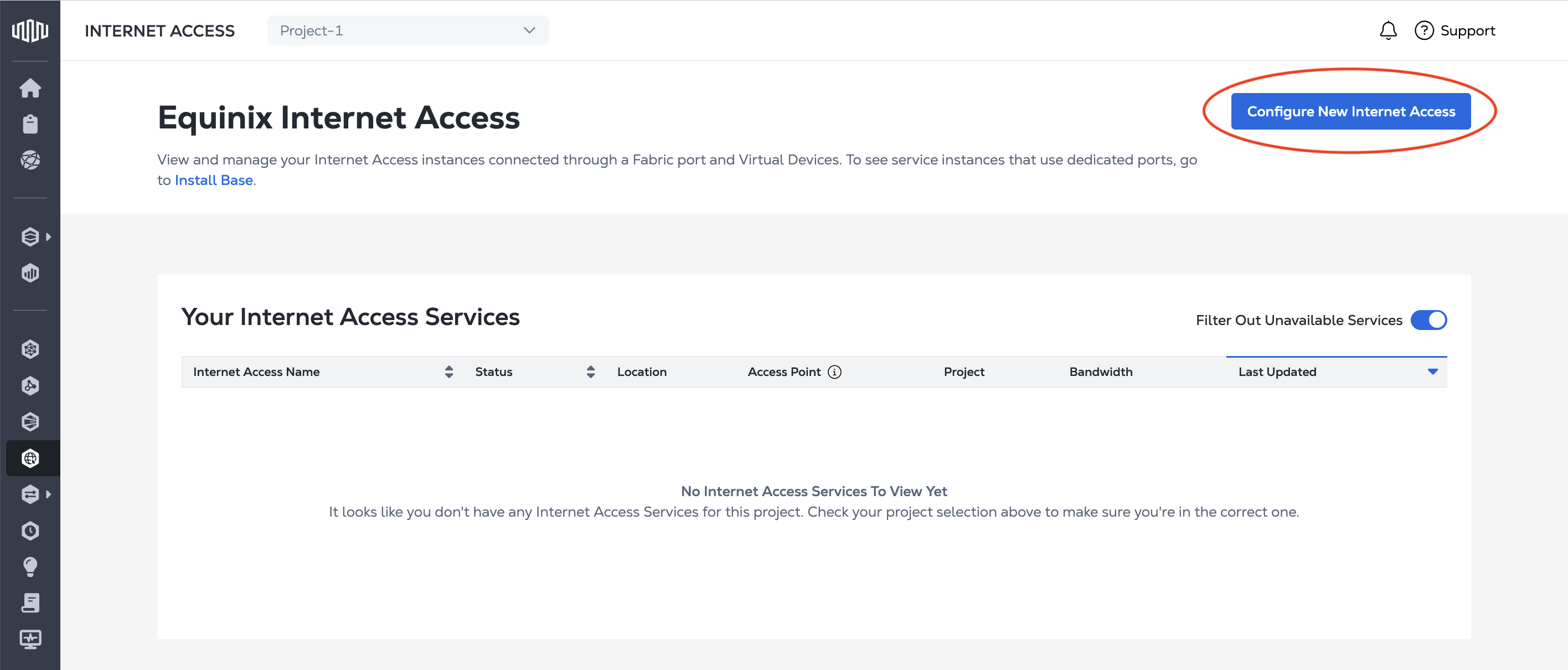This screenshot has width=1568, height=670.
Task: Follow the Install Base link
Action: (214, 180)
